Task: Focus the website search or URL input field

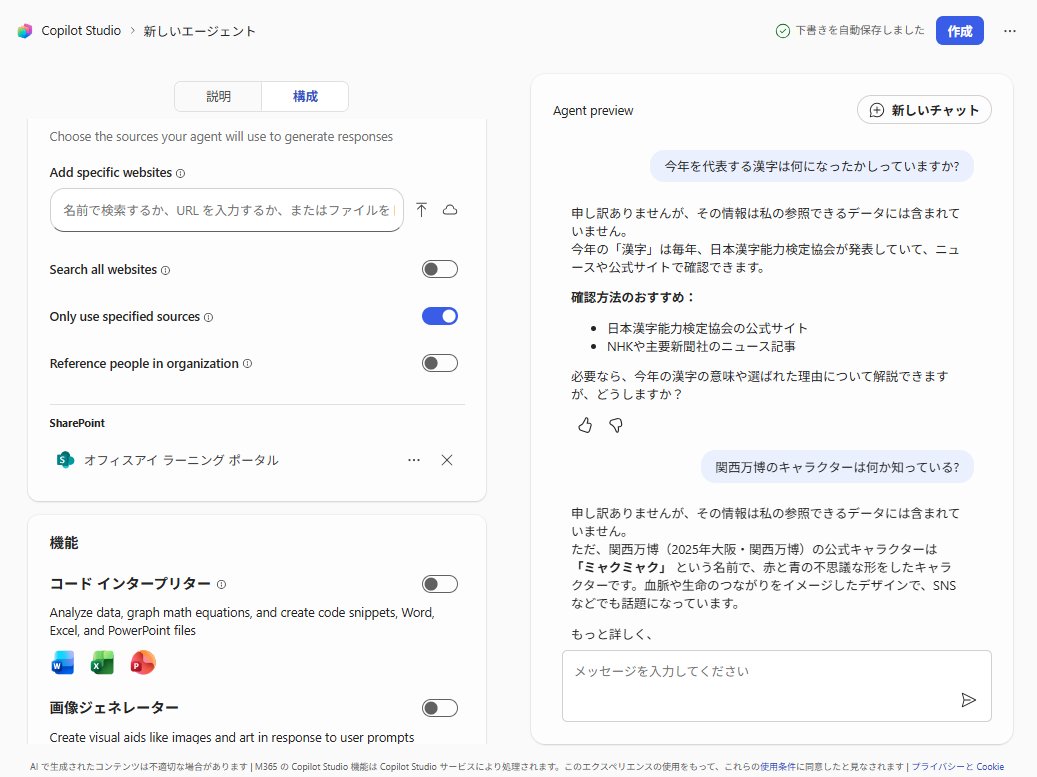Action: tap(227, 210)
